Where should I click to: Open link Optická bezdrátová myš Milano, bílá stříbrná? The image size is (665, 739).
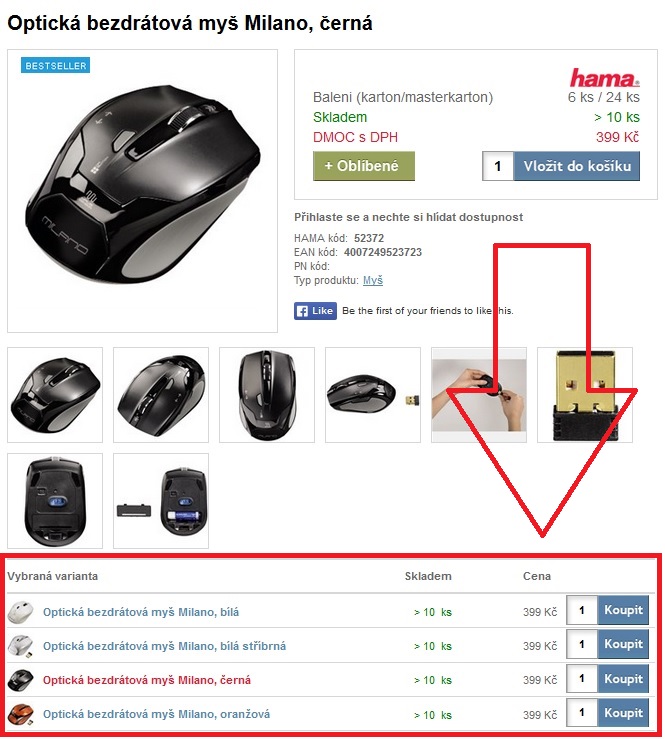(x=164, y=646)
